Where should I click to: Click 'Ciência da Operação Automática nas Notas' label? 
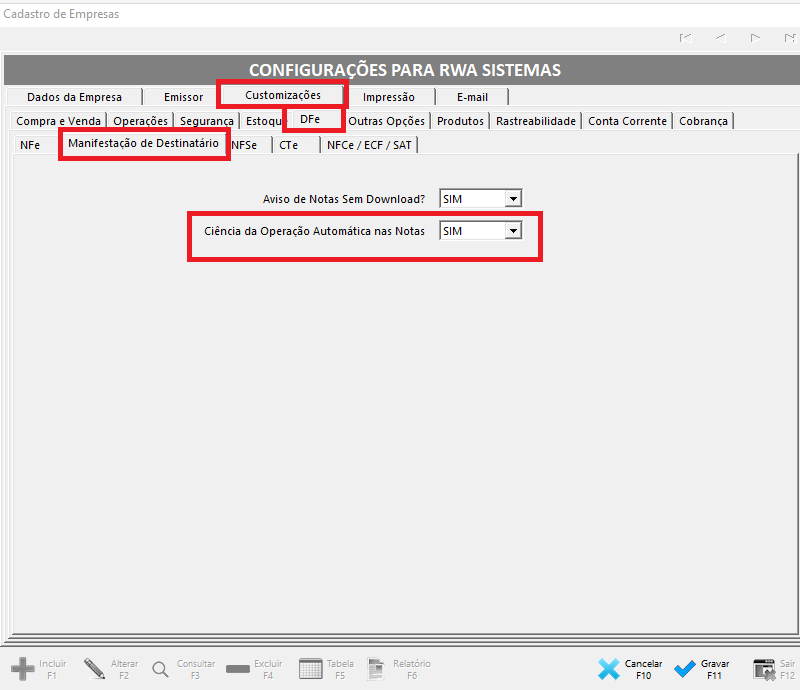click(314, 231)
